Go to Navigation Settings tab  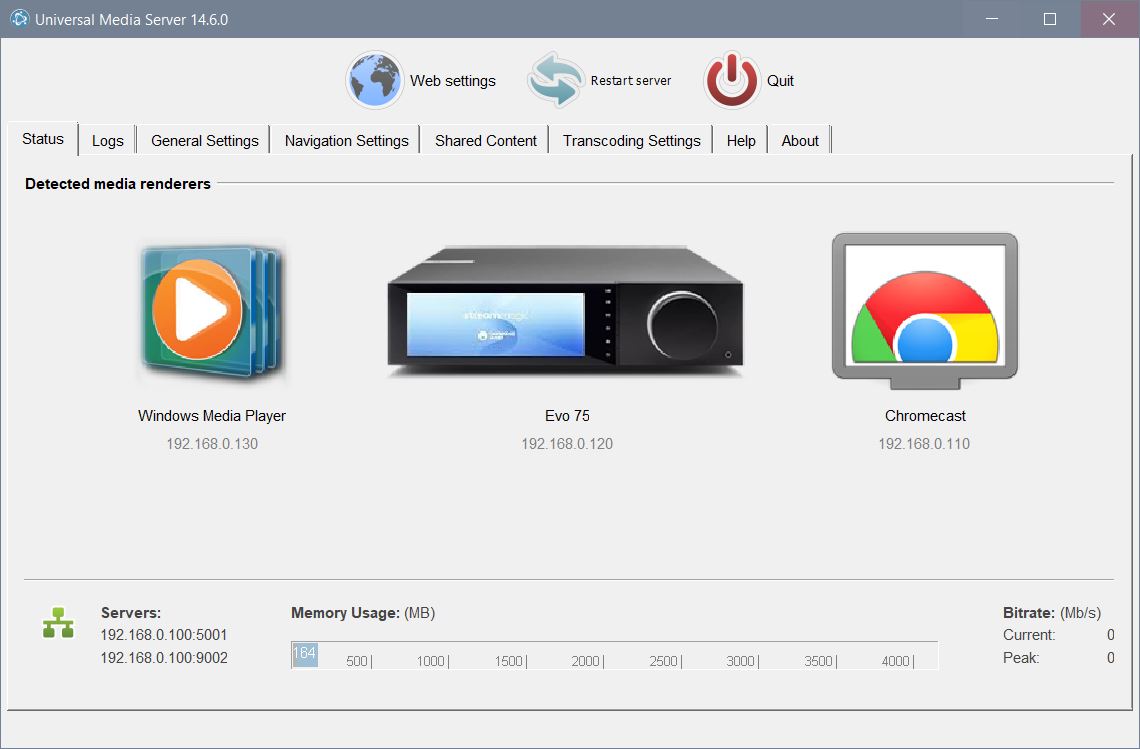pyautogui.click(x=346, y=140)
